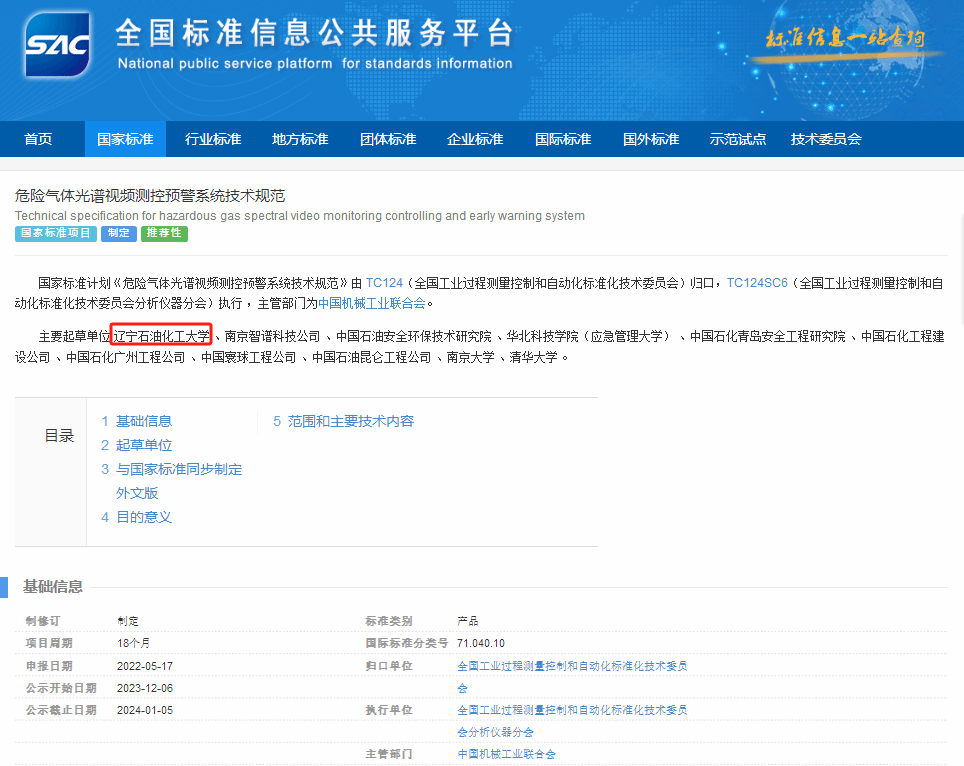Navigate to 国际标准 in the menu

pos(563,139)
